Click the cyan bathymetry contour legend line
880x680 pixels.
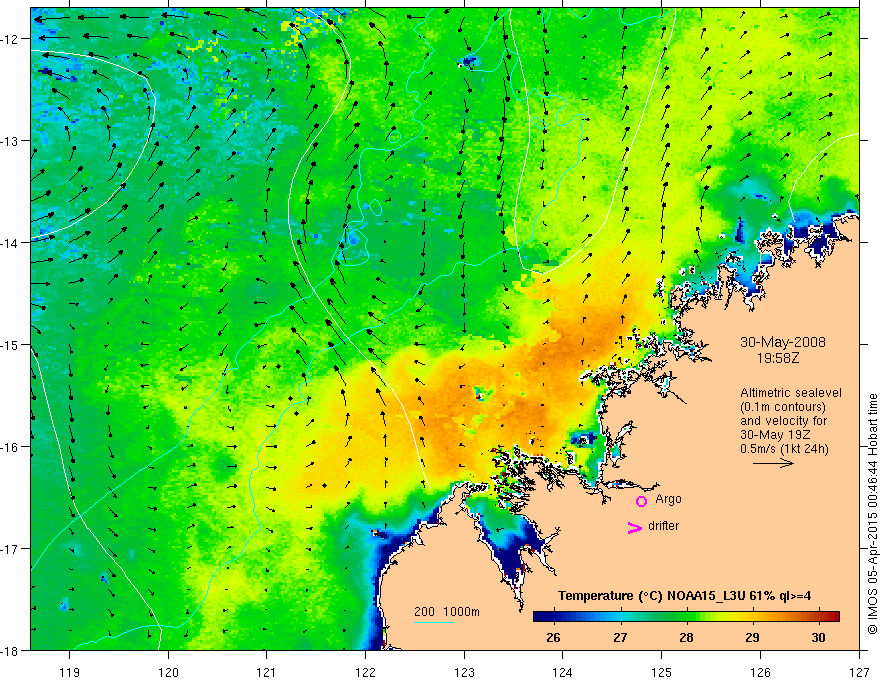click(434, 622)
